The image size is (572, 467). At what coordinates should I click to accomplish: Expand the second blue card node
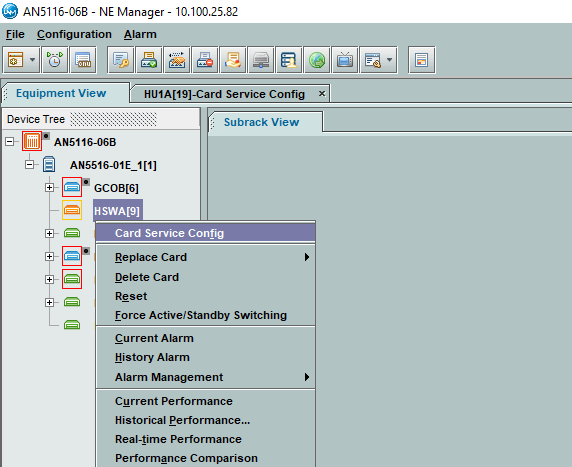pos(49,256)
